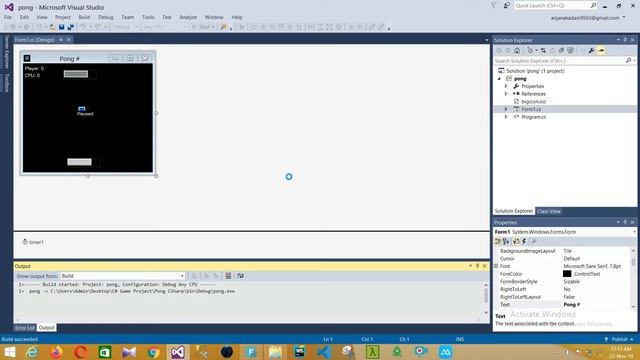Select bigicon.ico in Solution Explorer
Image resolution: width=640 pixels, height=360 pixels.
[533, 102]
